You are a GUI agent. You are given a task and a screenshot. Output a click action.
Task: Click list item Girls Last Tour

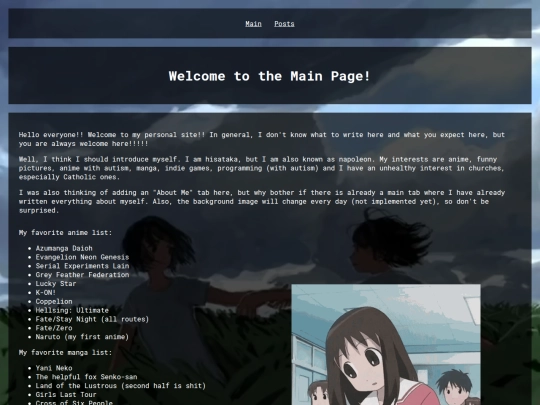point(66,395)
